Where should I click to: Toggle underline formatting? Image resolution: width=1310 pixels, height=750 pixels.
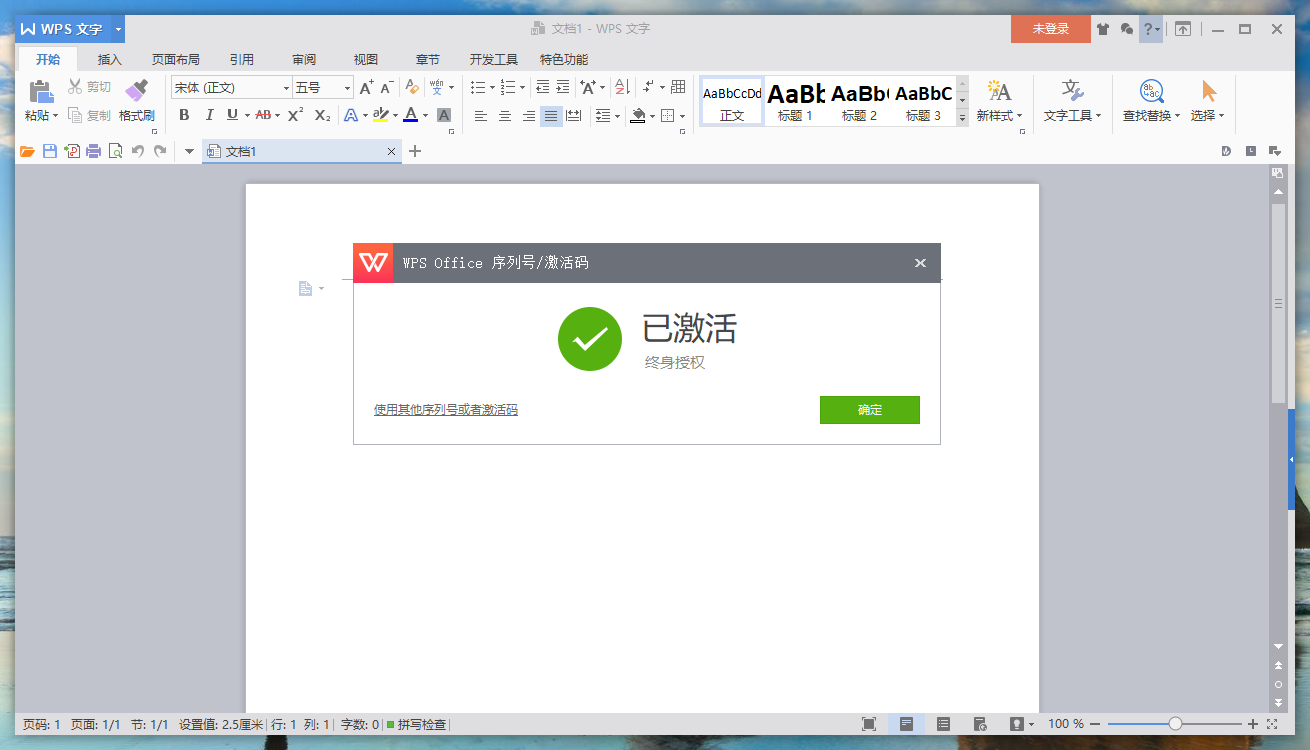(232, 116)
